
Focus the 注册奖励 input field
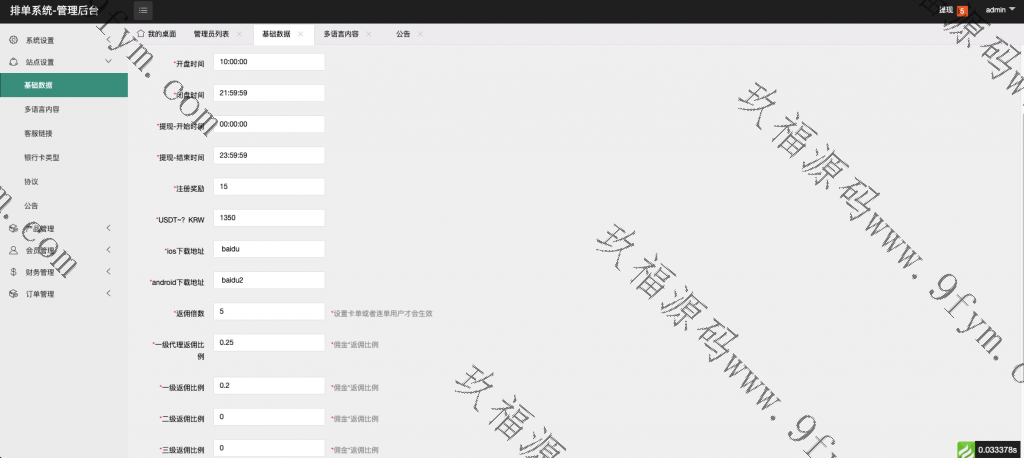click(x=269, y=187)
